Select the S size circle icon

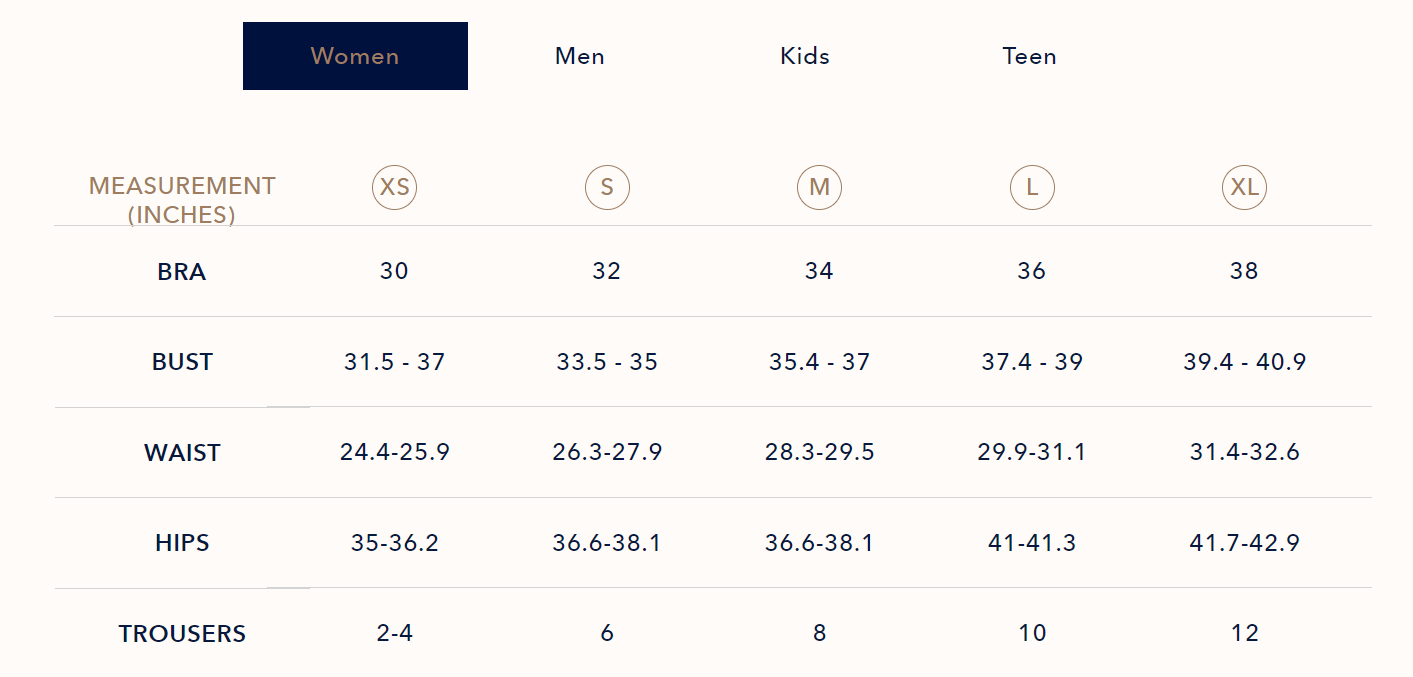(x=607, y=187)
